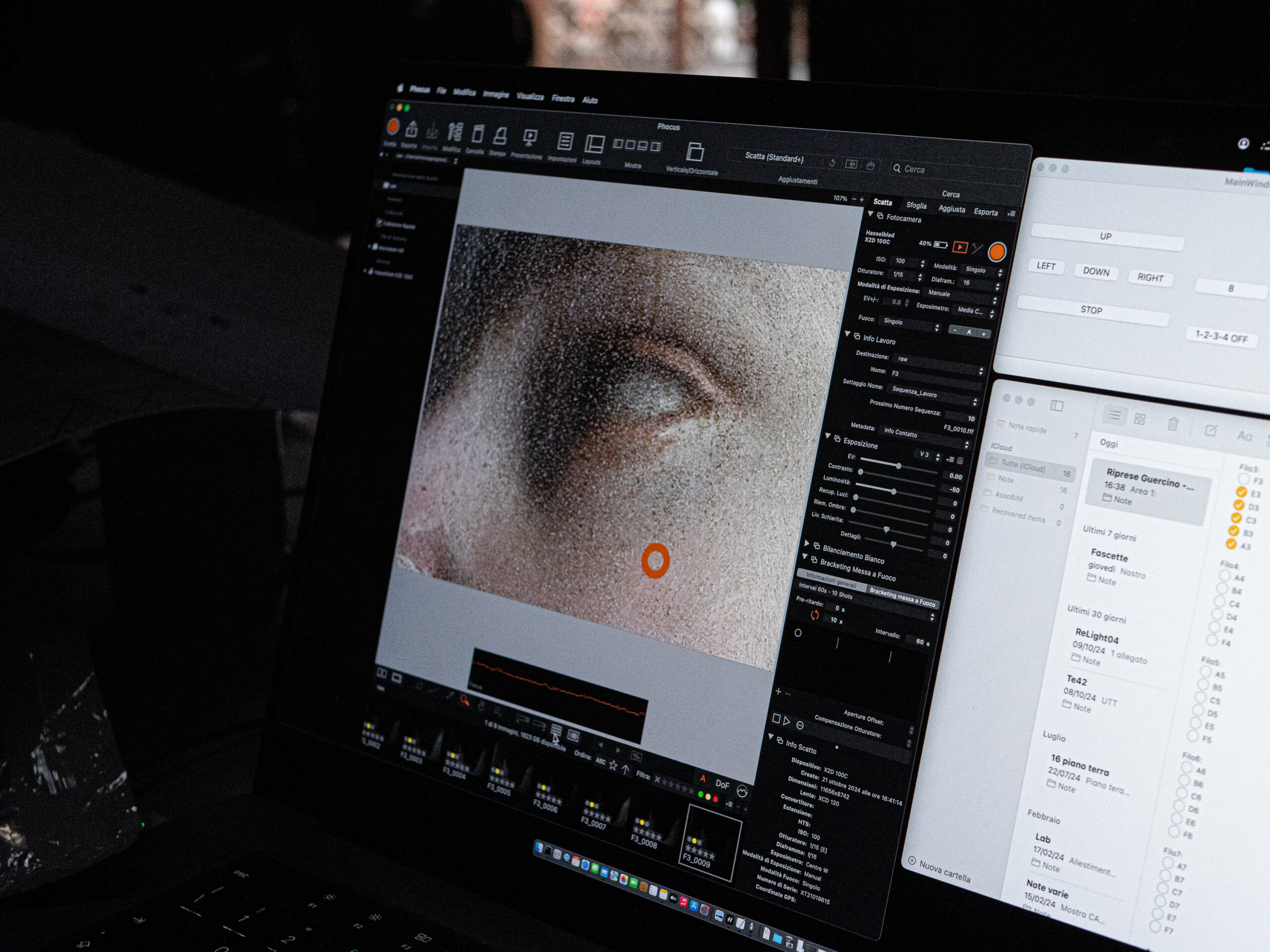Click the reset adjustments arrow icon

click(x=831, y=163)
